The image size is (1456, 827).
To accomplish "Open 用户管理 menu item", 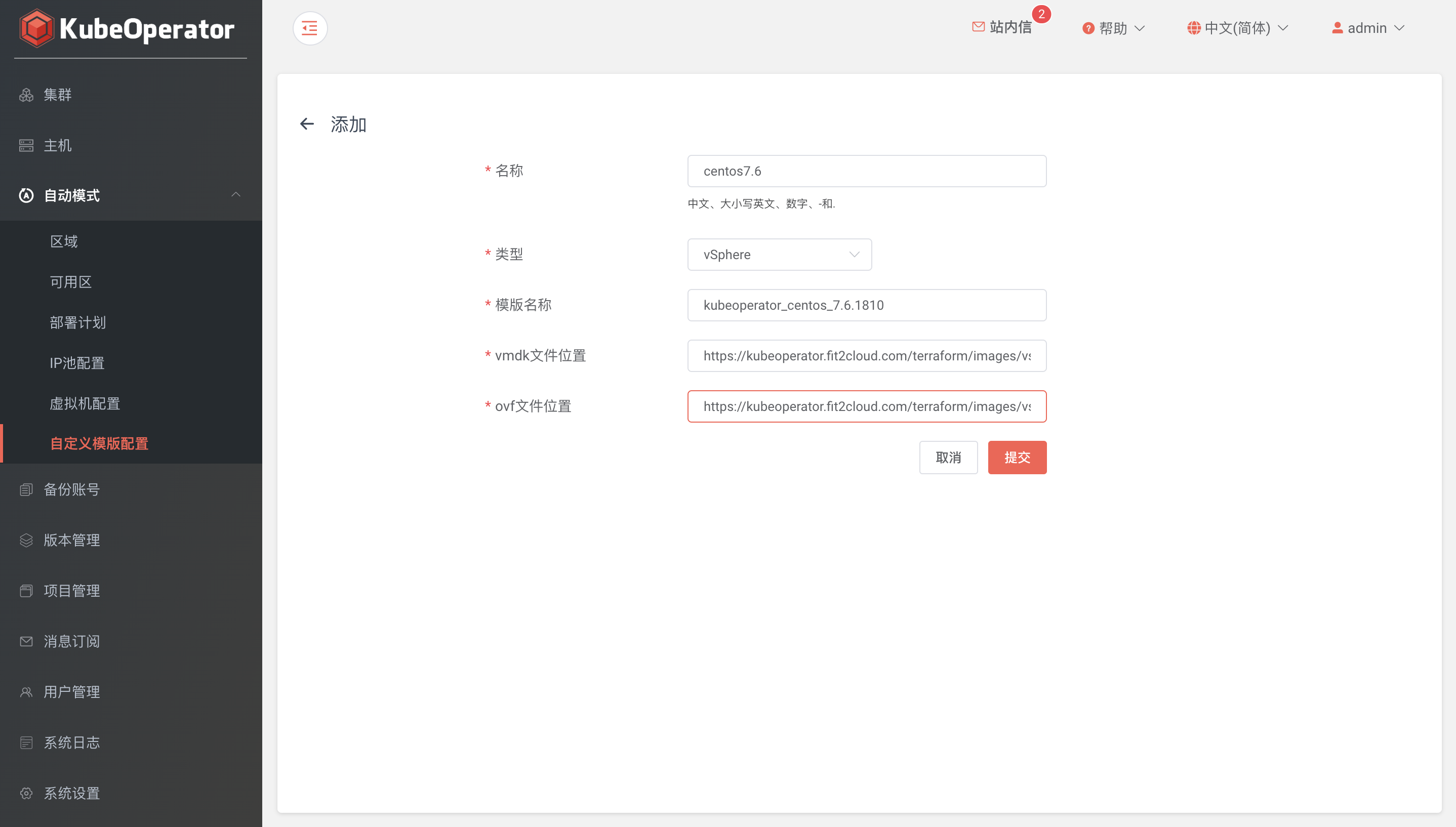I will 131,692.
